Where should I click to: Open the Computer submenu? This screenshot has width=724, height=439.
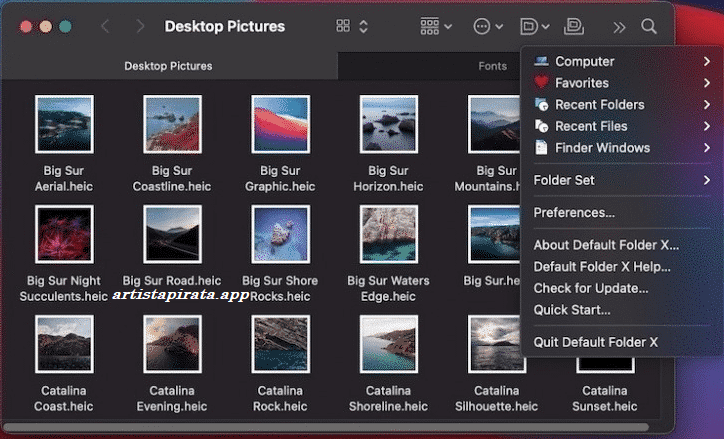tap(621, 61)
